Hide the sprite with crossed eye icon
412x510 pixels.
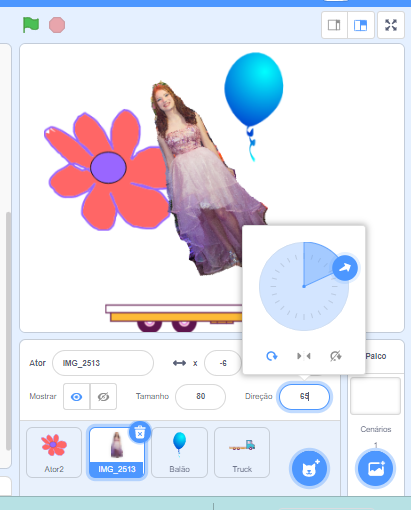coord(103,397)
